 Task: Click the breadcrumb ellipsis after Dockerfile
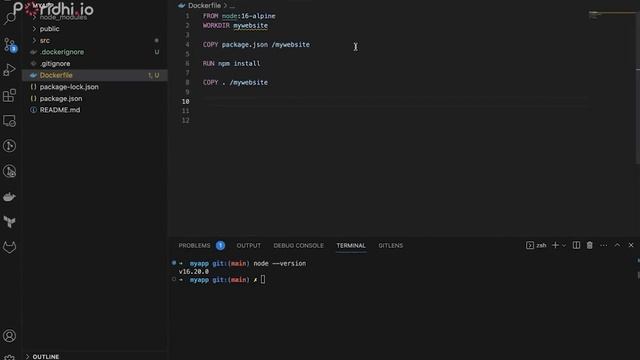tap(232, 6)
